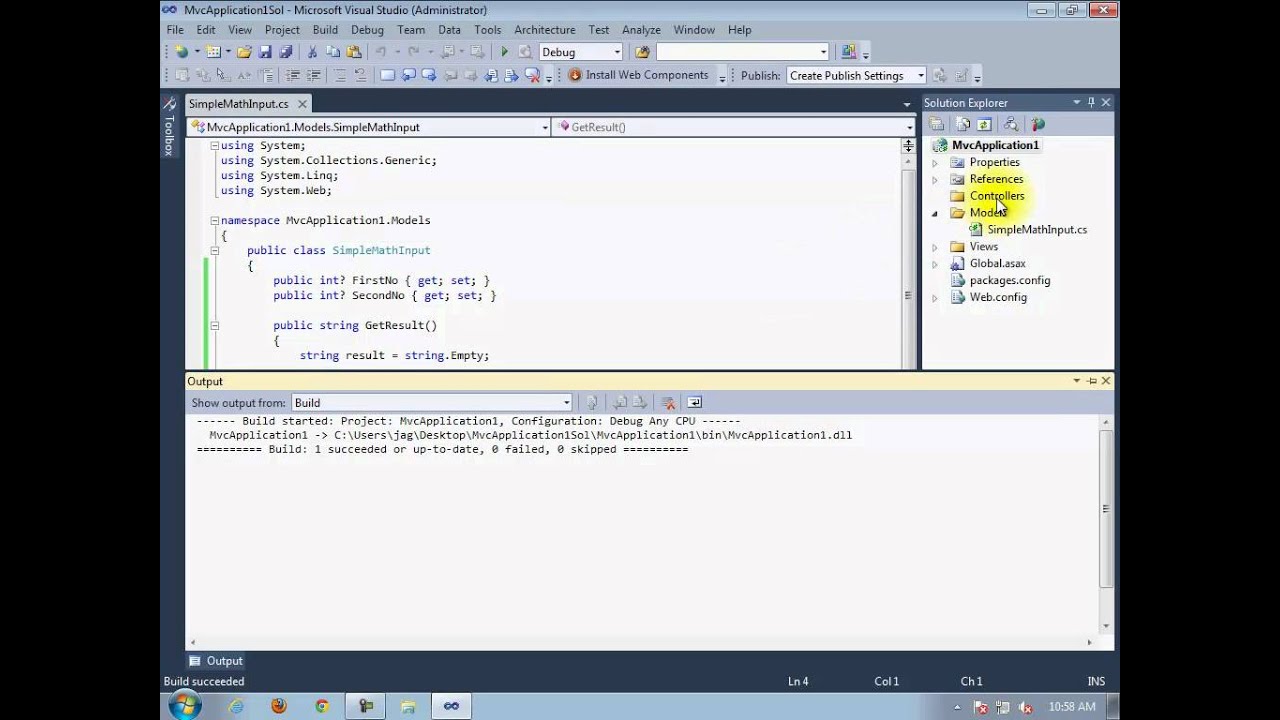Select SimpleMathInput.cs in Solution Explorer

click(x=1037, y=230)
